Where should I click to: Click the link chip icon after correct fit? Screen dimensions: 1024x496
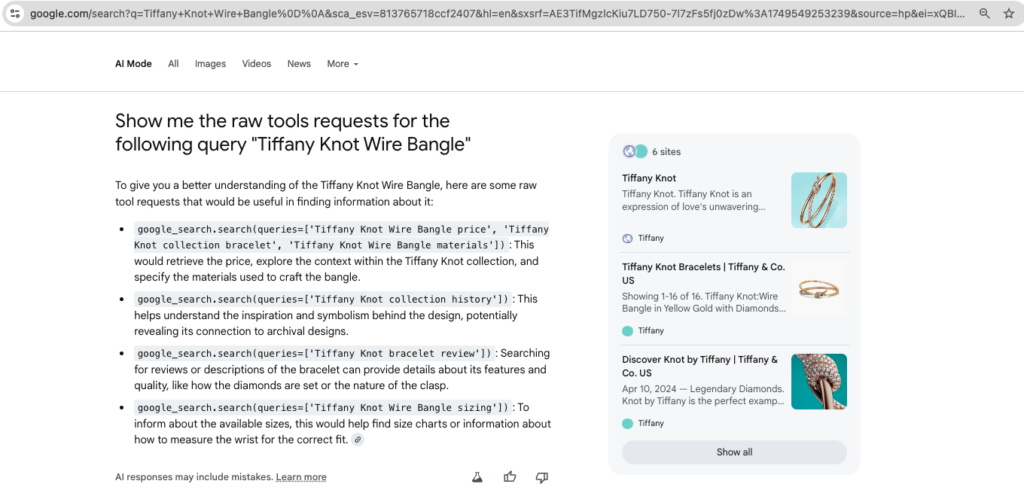[x=357, y=440]
